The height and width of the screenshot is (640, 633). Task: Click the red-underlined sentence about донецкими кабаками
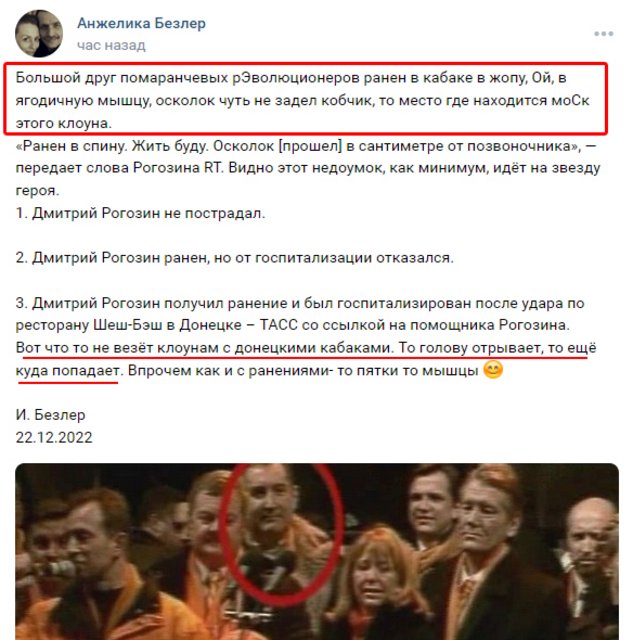[x=306, y=359]
